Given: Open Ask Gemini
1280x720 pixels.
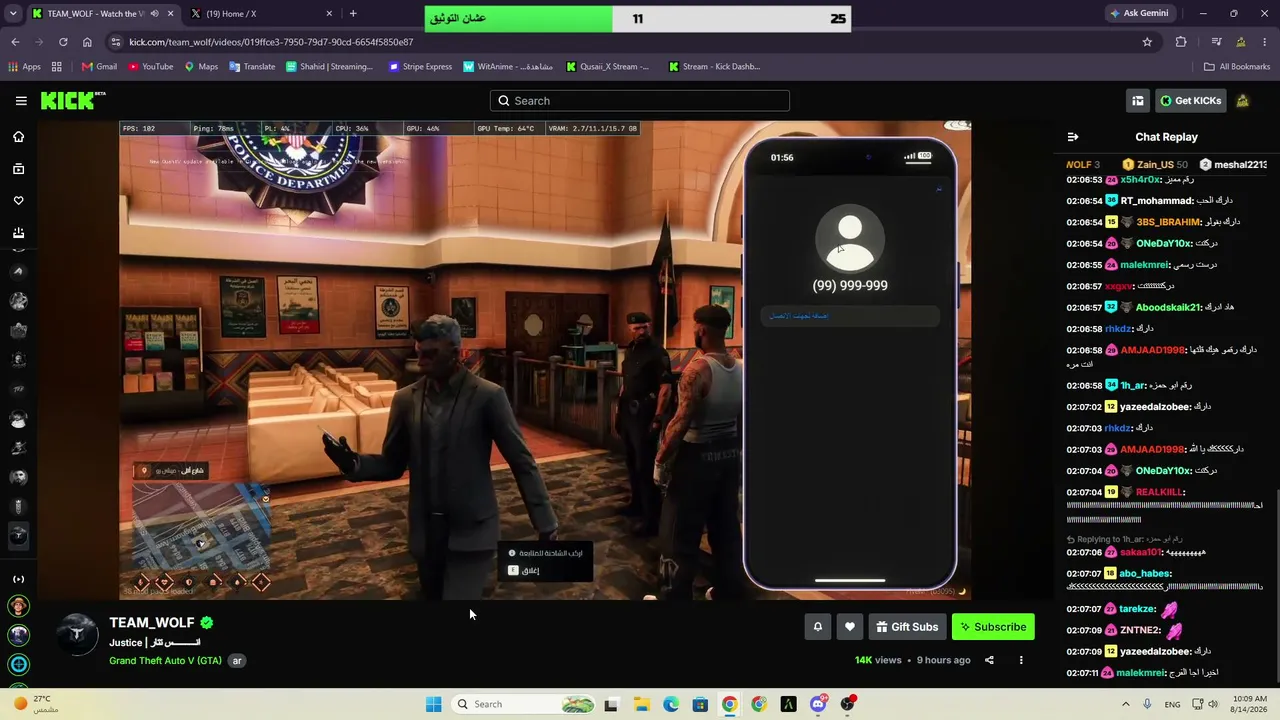Looking at the screenshot, I should pyautogui.click(x=1138, y=14).
